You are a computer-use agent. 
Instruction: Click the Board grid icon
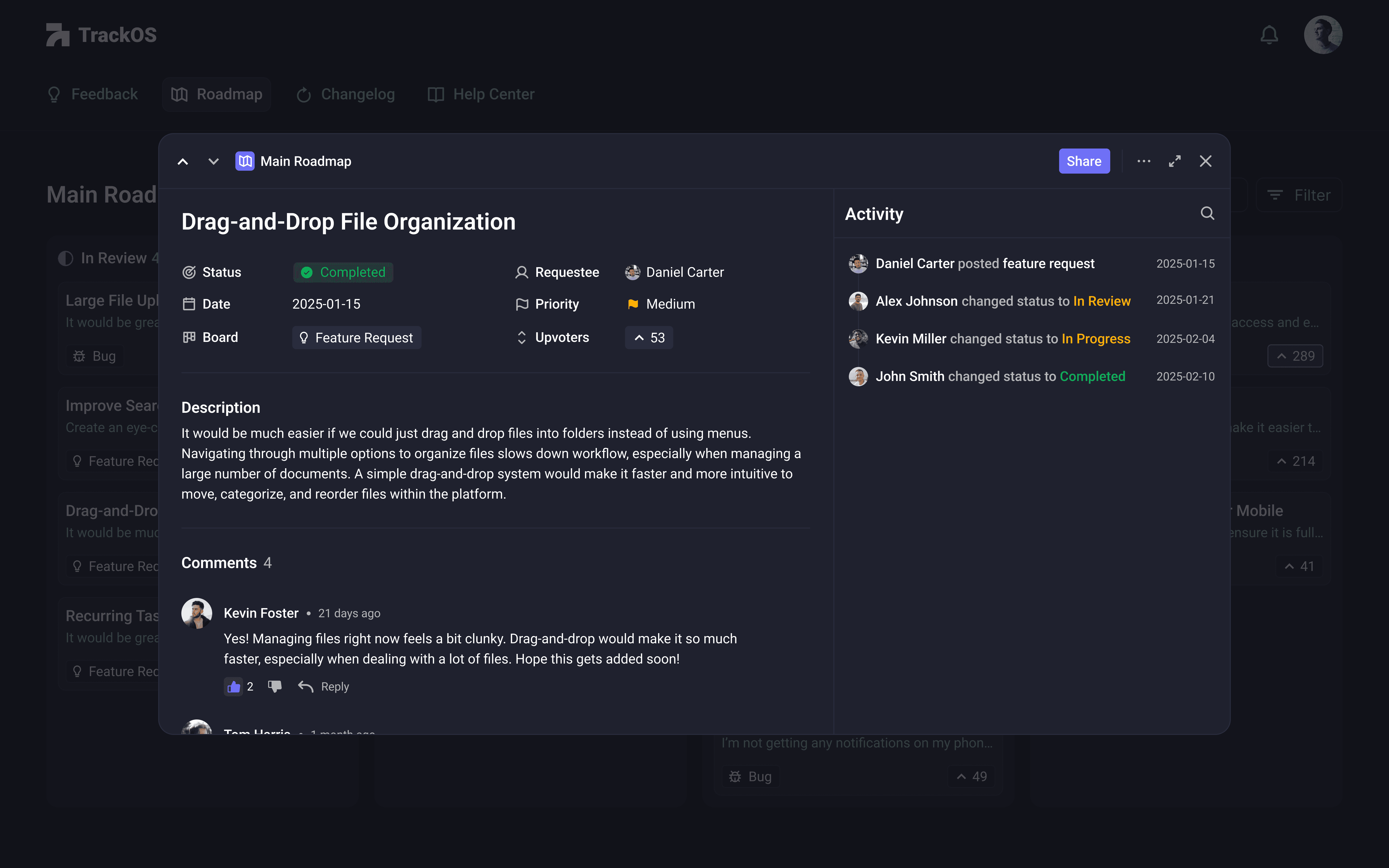tap(189, 338)
